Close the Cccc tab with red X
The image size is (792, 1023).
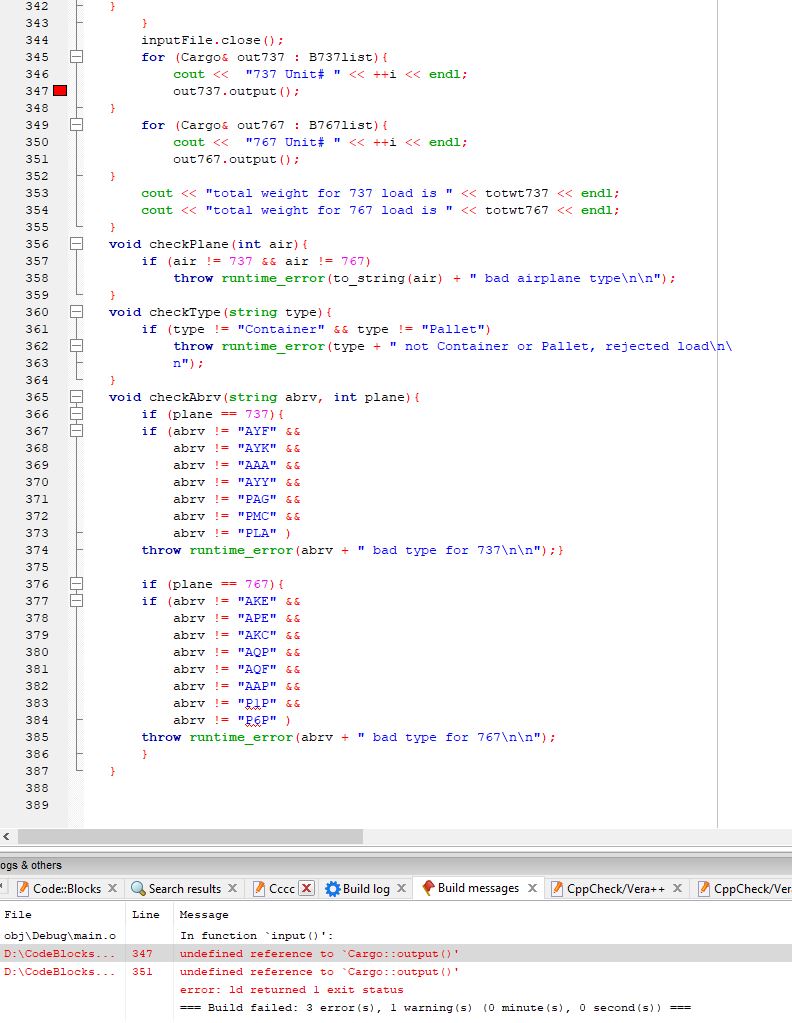point(307,889)
